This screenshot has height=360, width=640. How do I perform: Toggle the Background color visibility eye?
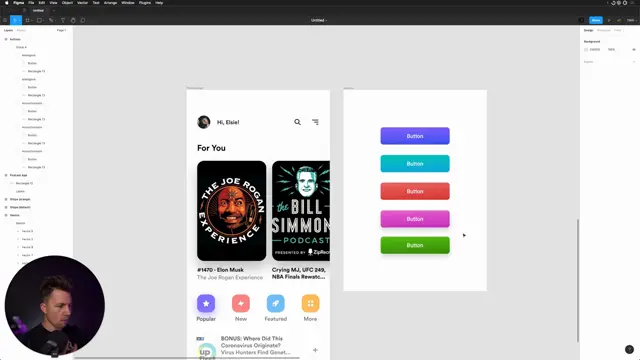coord(634,49)
